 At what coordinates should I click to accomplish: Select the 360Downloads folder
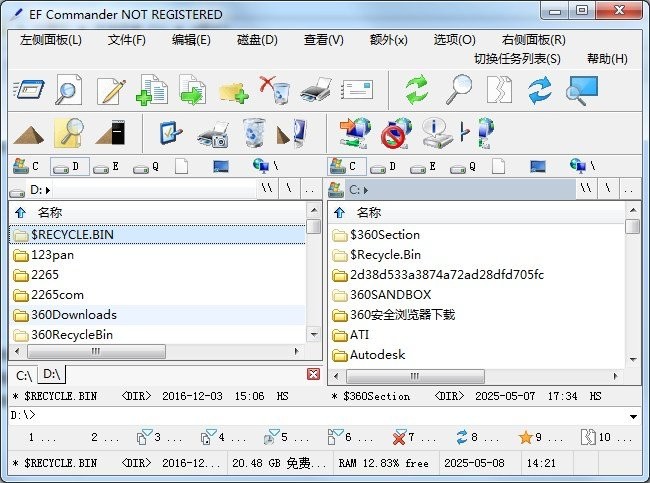click(x=157, y=315)
